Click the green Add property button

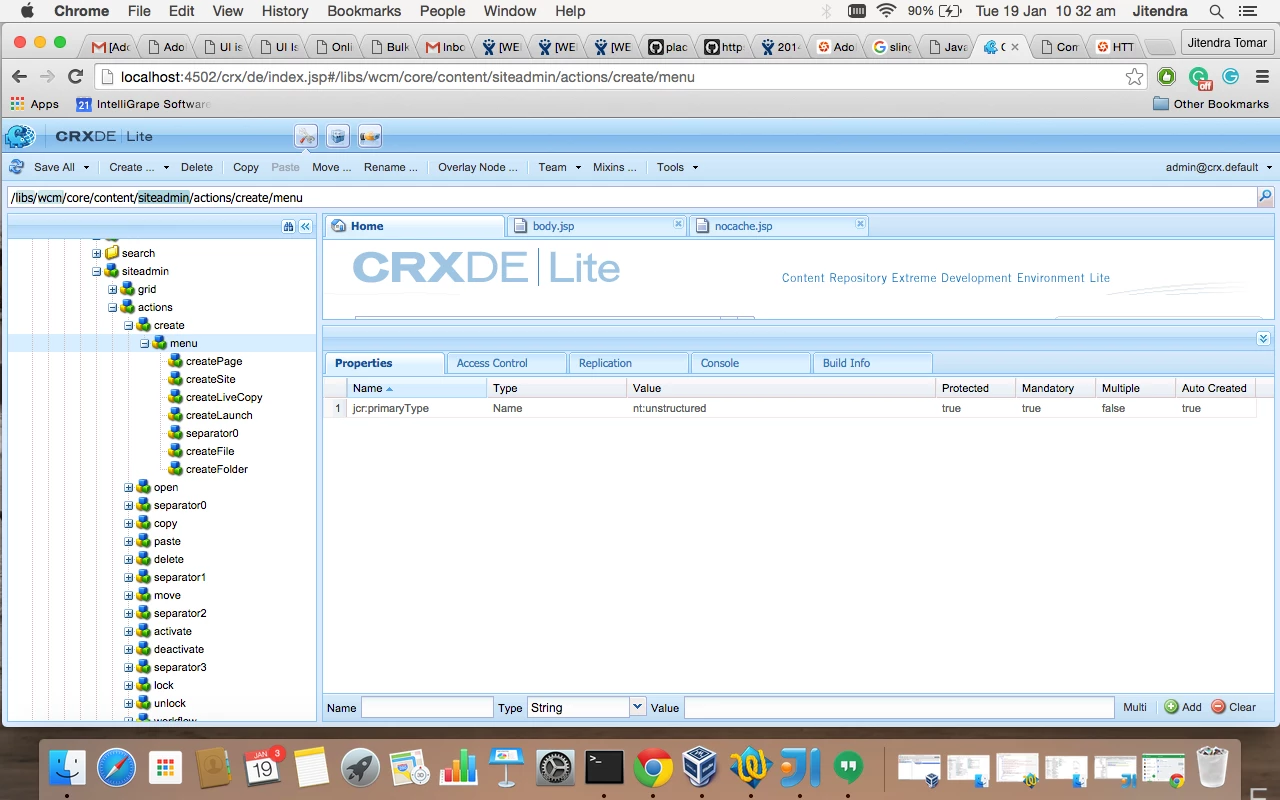1183,707
